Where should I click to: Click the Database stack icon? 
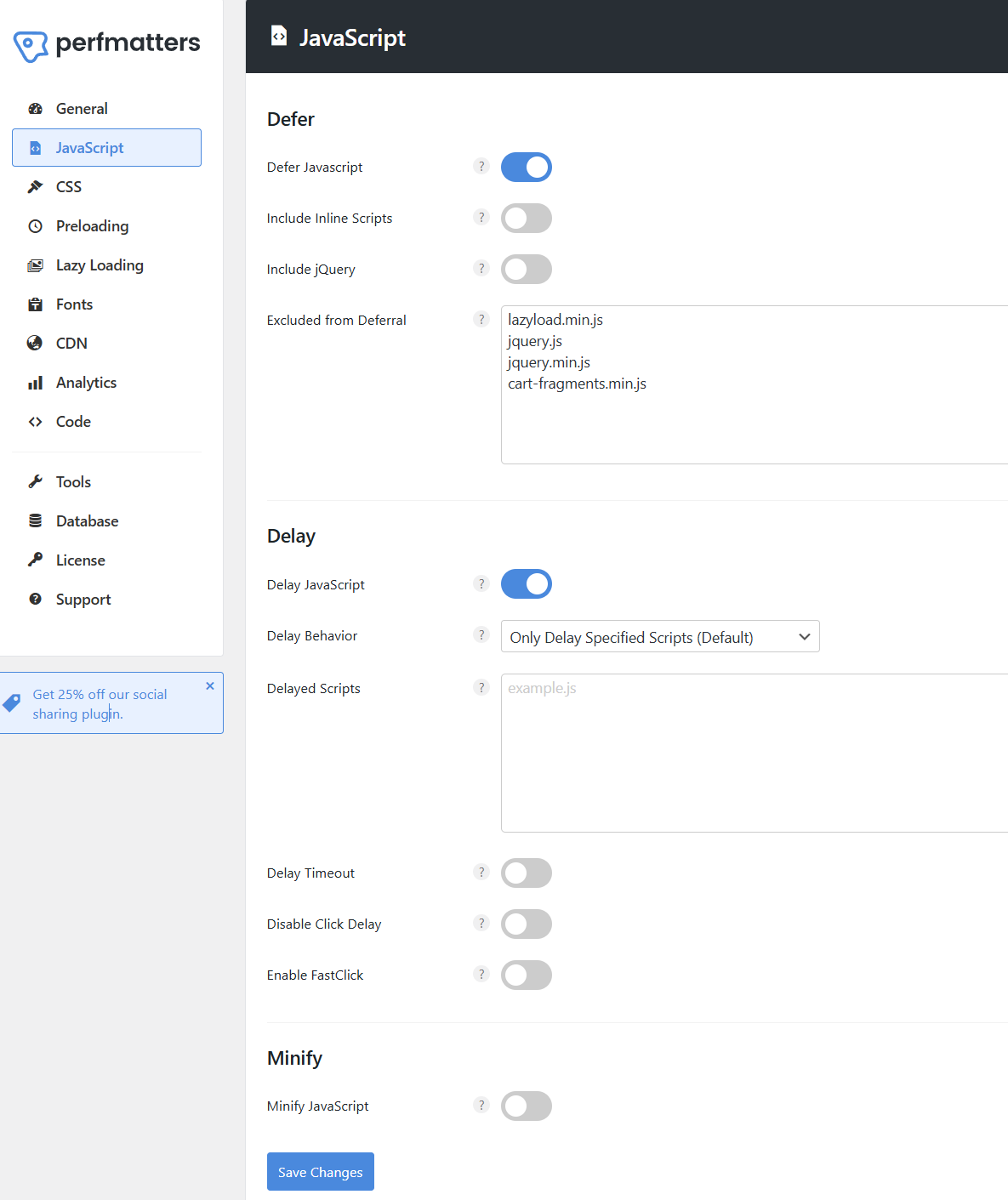[x=35, y=520]
